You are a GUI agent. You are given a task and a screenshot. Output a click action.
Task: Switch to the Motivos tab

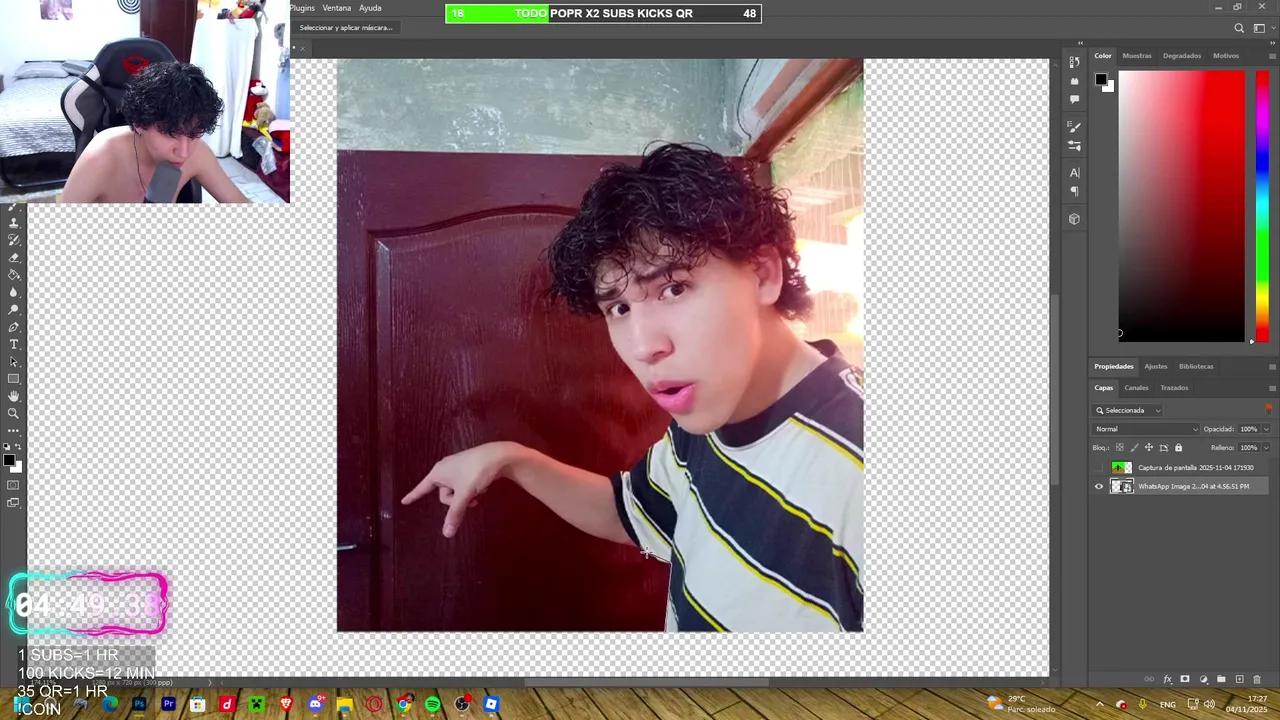[x=1226, y=56]
